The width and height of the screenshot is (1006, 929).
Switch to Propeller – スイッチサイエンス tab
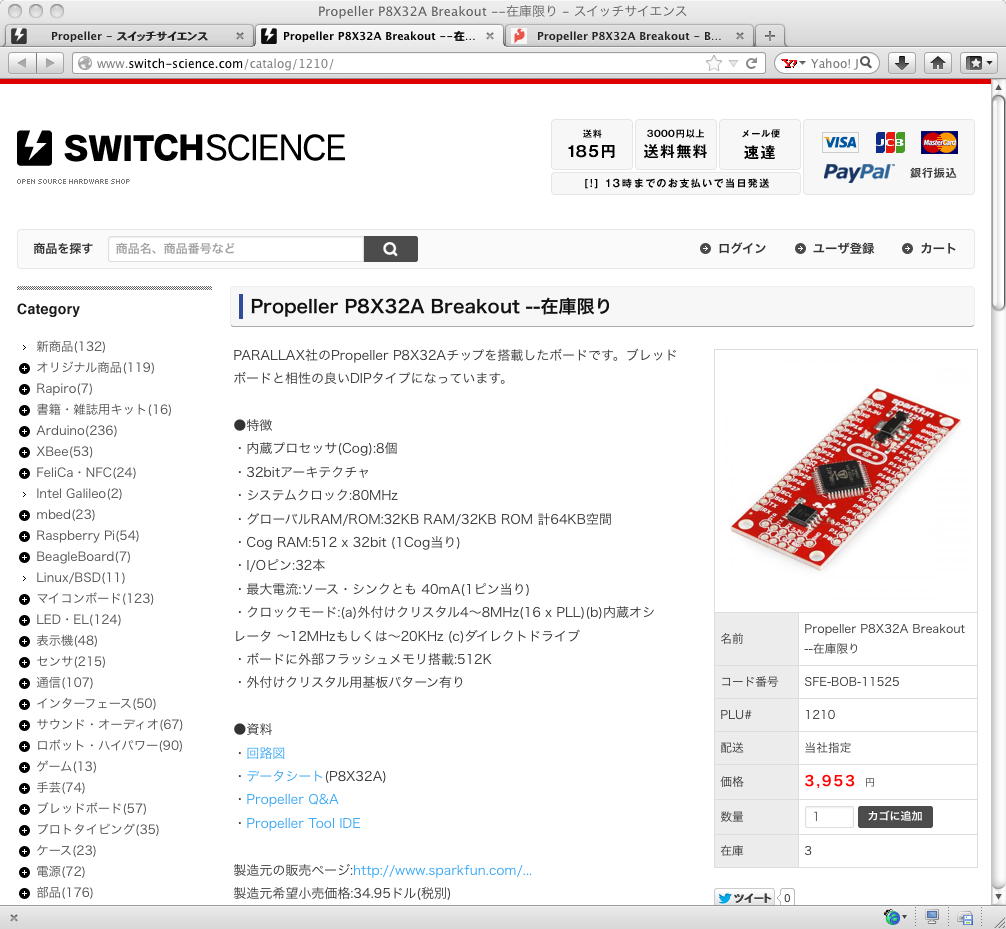click(x=128, y=36)
